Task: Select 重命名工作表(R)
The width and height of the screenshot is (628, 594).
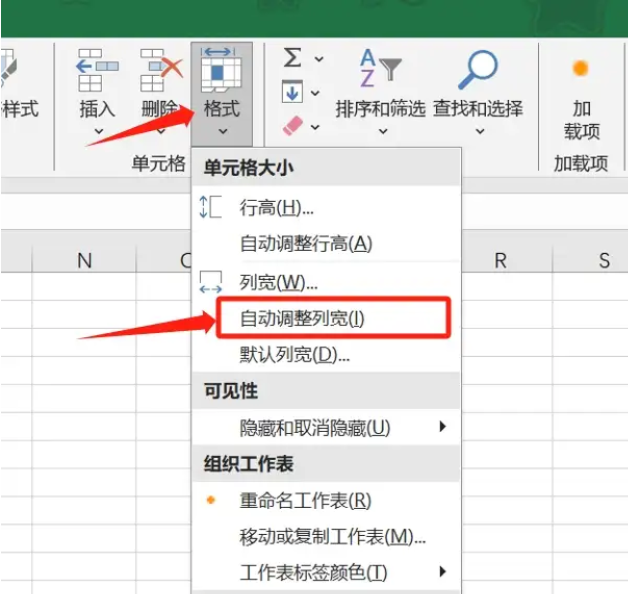Action: pos(326,500)
